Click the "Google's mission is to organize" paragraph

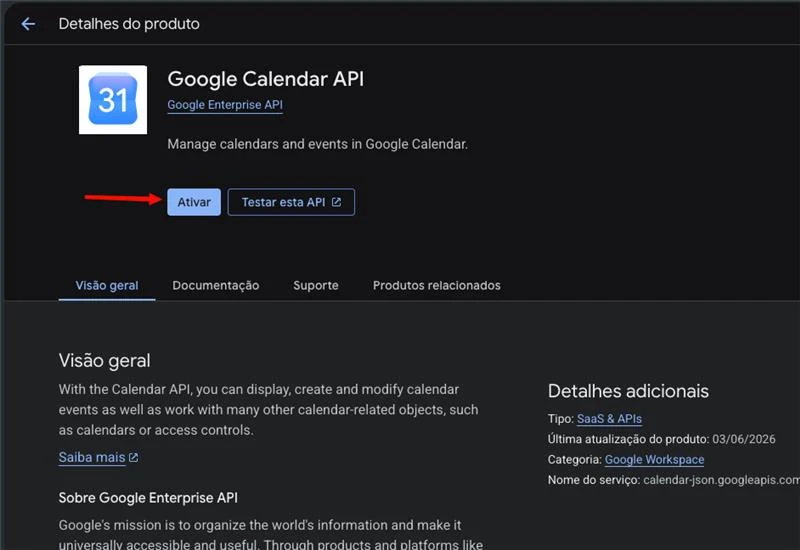(270, 534)
